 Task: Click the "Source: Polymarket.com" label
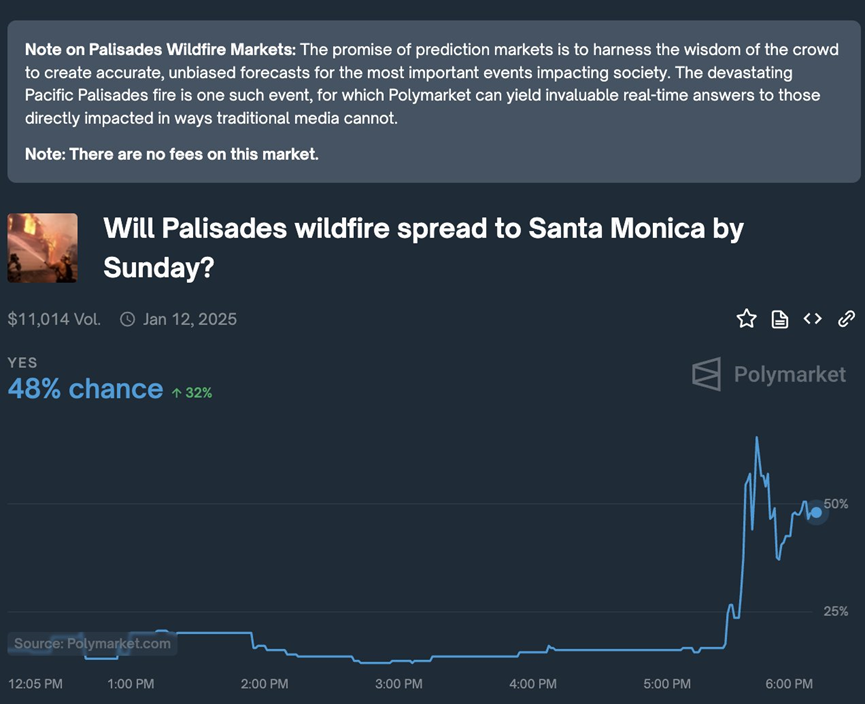93,644
